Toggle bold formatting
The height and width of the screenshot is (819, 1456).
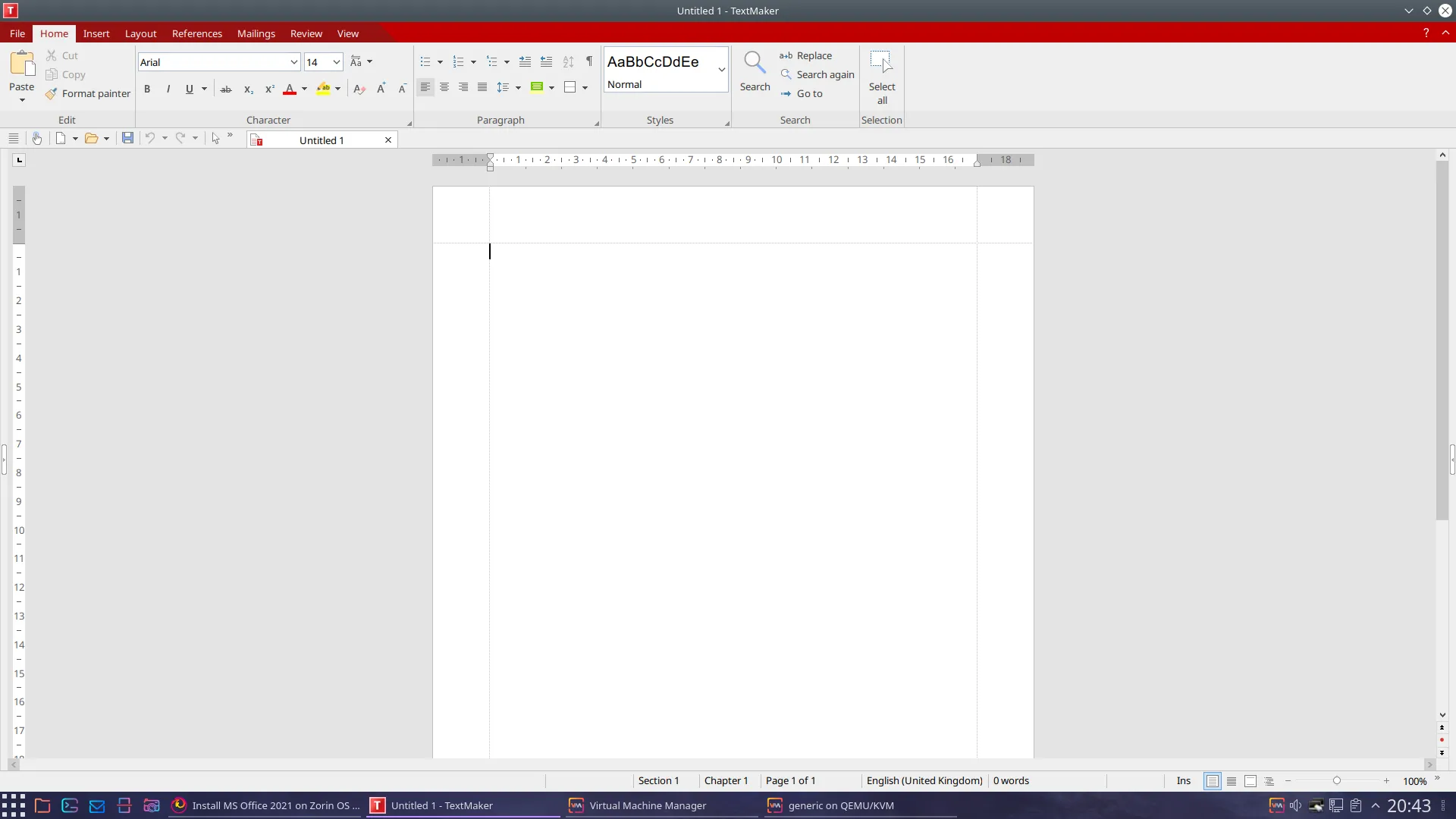coord(147,89)
